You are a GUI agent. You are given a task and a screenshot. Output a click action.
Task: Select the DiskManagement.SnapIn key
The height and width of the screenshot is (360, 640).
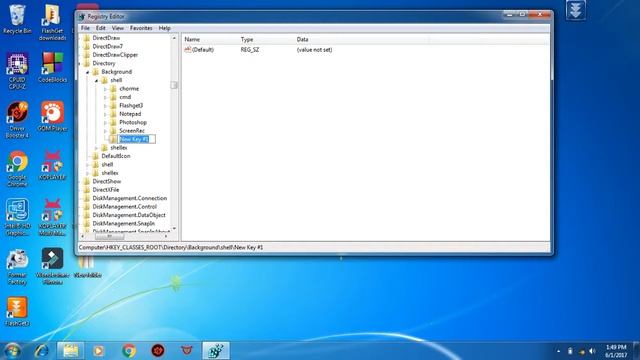(x=124, y=224)
